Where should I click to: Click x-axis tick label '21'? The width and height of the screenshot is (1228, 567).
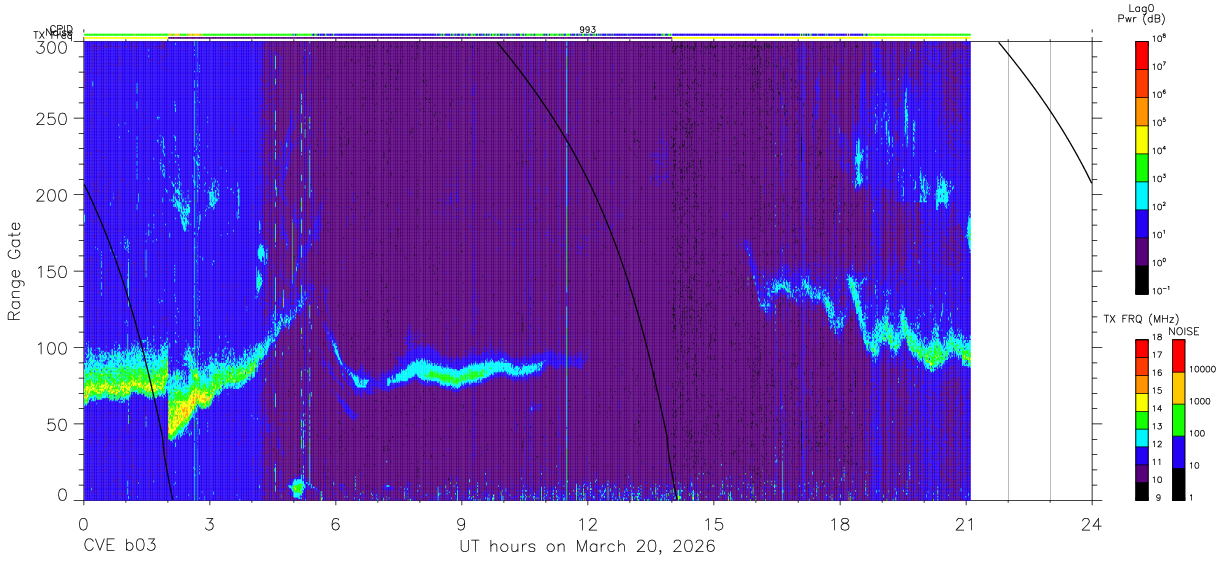tap(965, 524)
